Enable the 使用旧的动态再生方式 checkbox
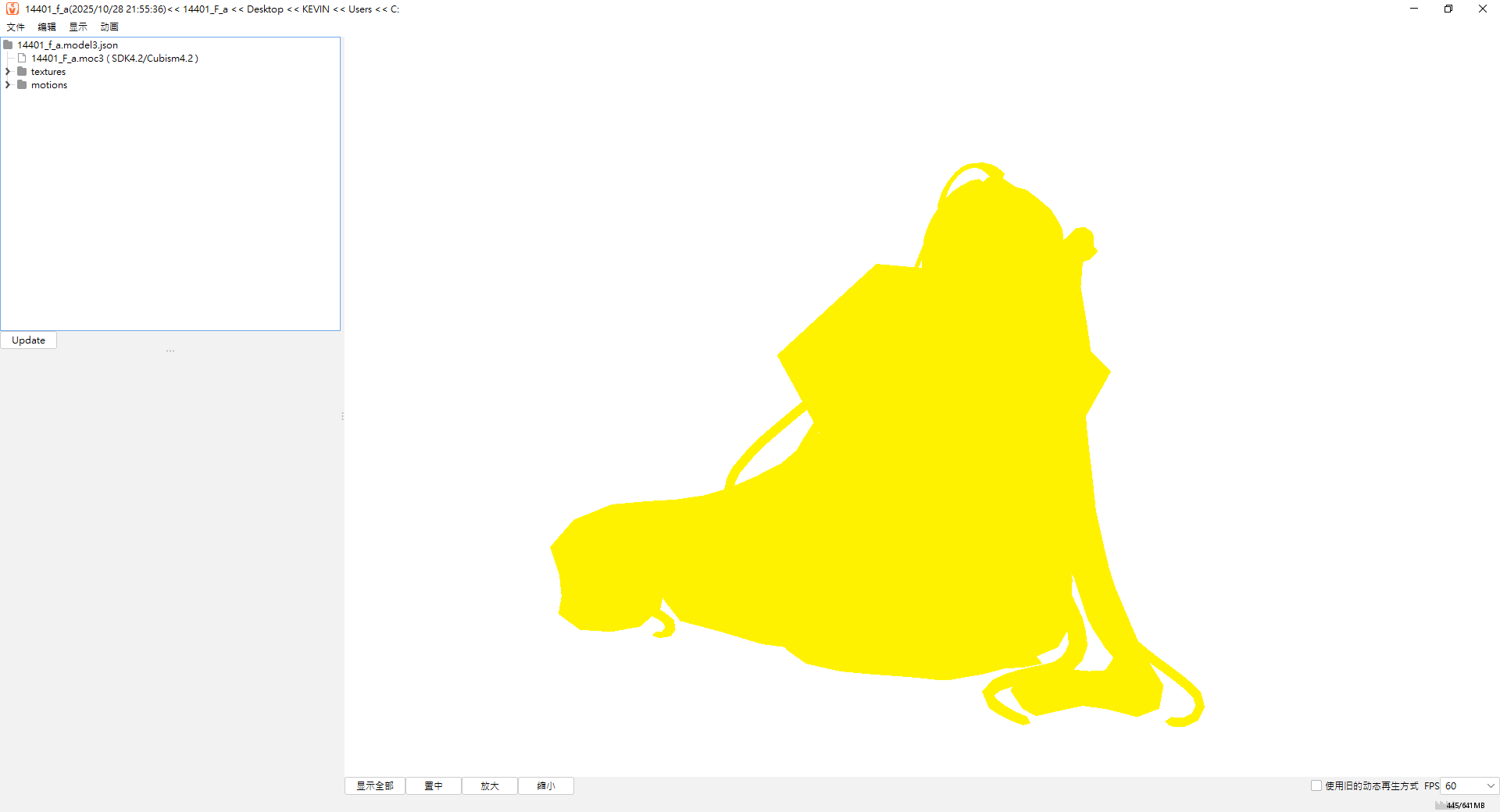Image resolution: width=1500 pixels, height=812 pixels. coord(1316,786)
